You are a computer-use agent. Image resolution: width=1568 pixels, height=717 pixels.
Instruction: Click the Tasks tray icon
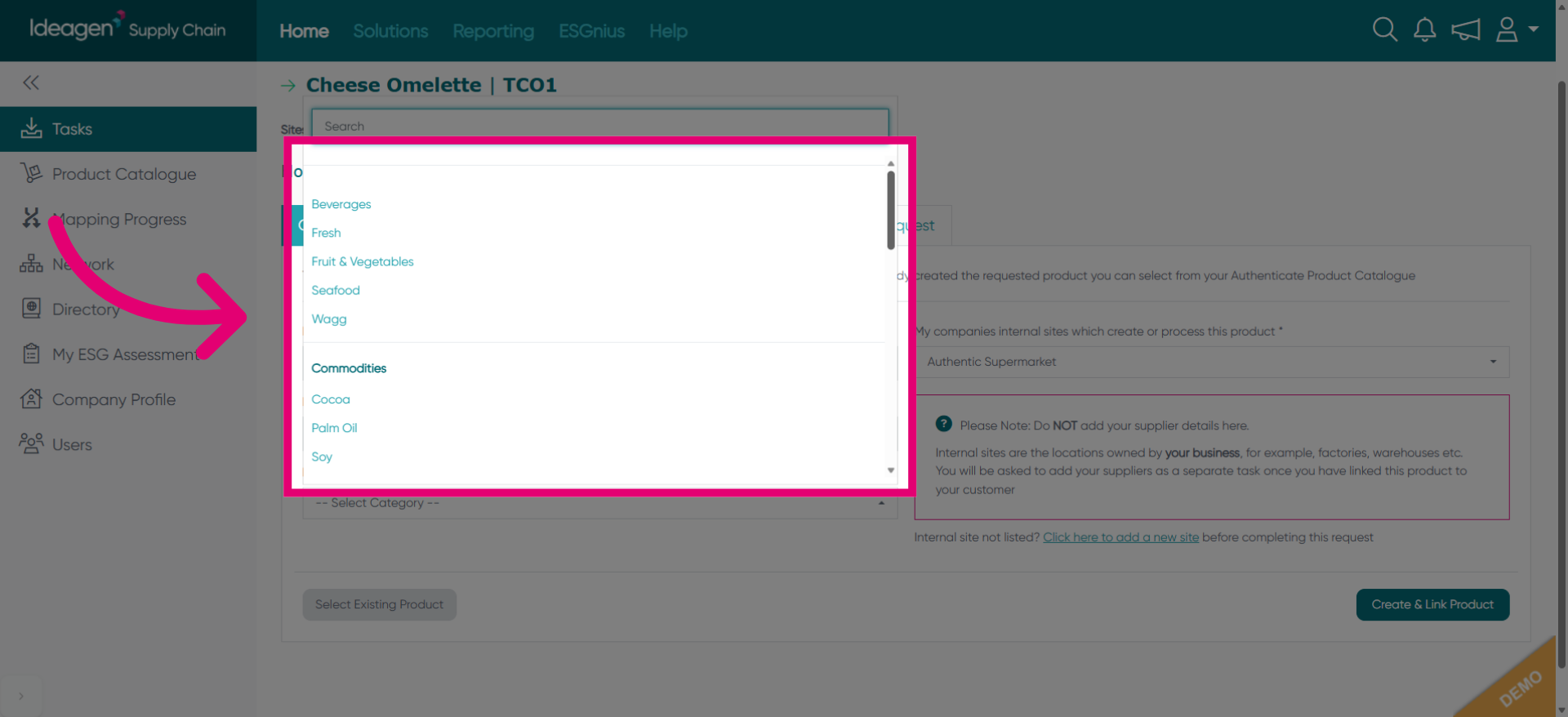tap(31, 128)
